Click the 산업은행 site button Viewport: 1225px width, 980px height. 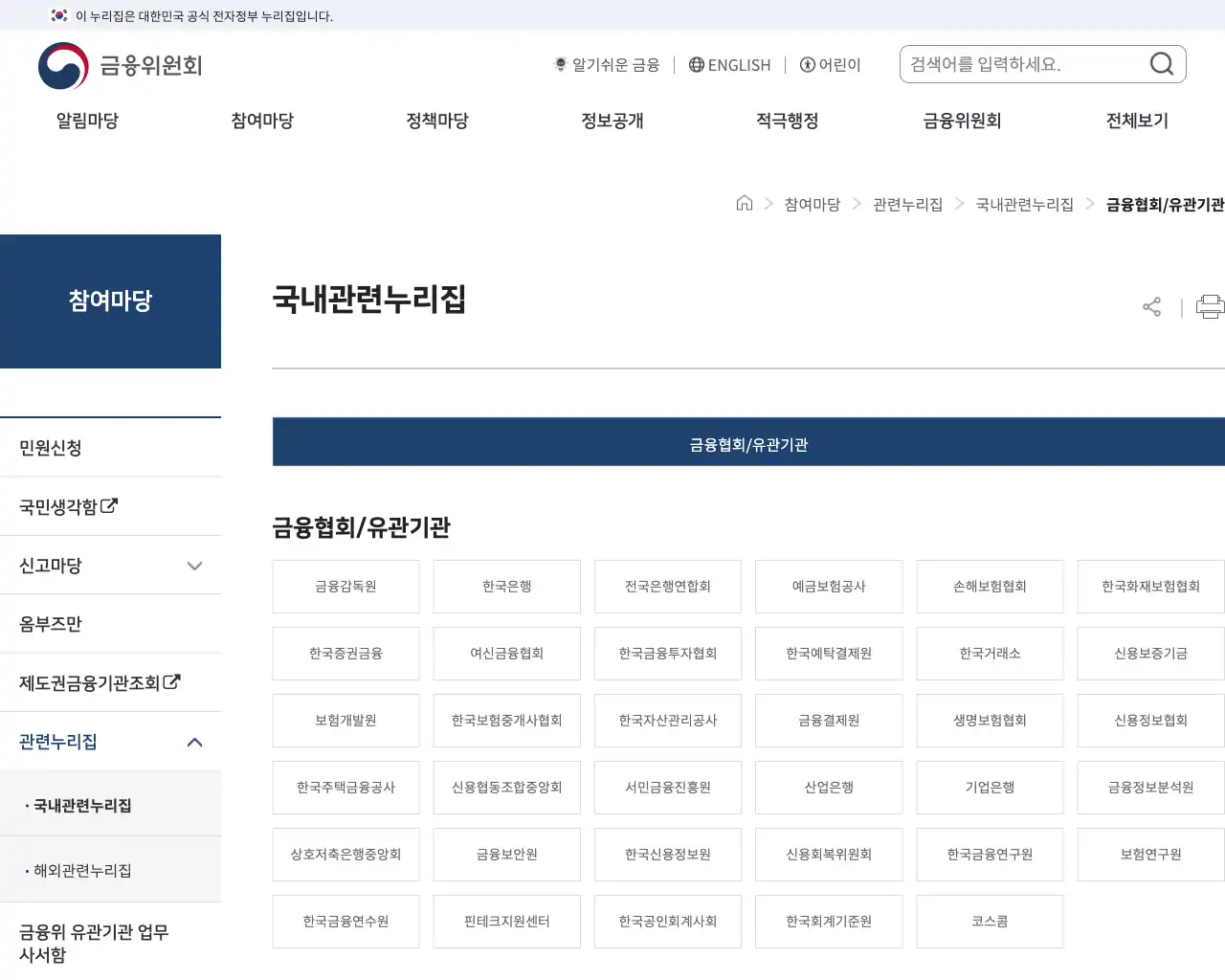pos(829,788)
